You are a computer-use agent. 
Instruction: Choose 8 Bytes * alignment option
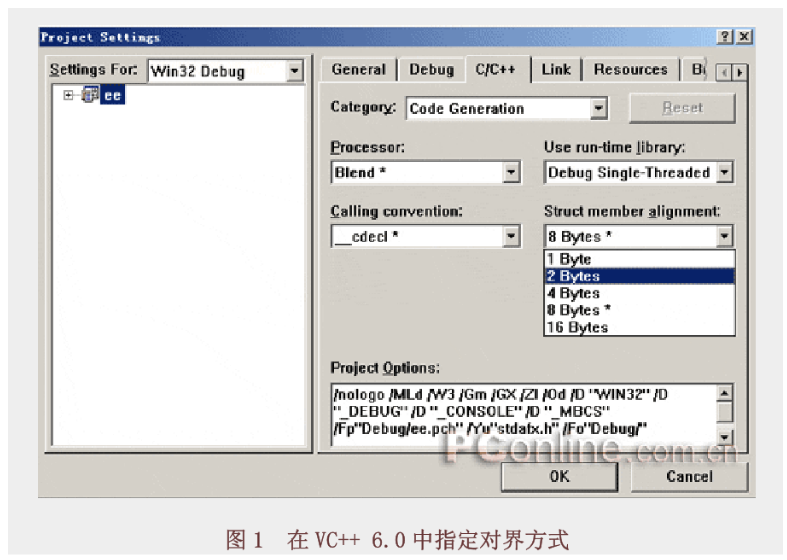[640, 310]
